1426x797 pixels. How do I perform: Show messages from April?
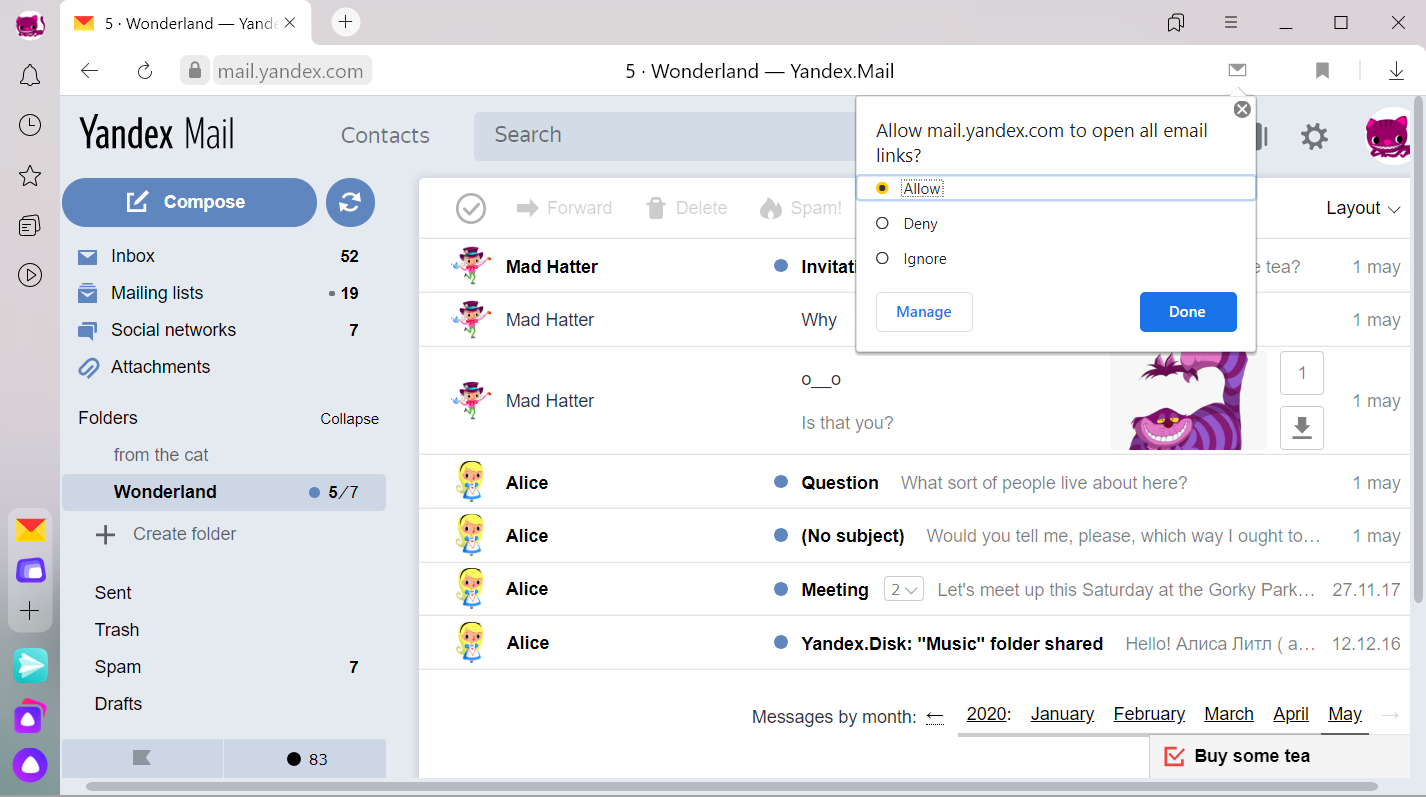pos(1291,714)
